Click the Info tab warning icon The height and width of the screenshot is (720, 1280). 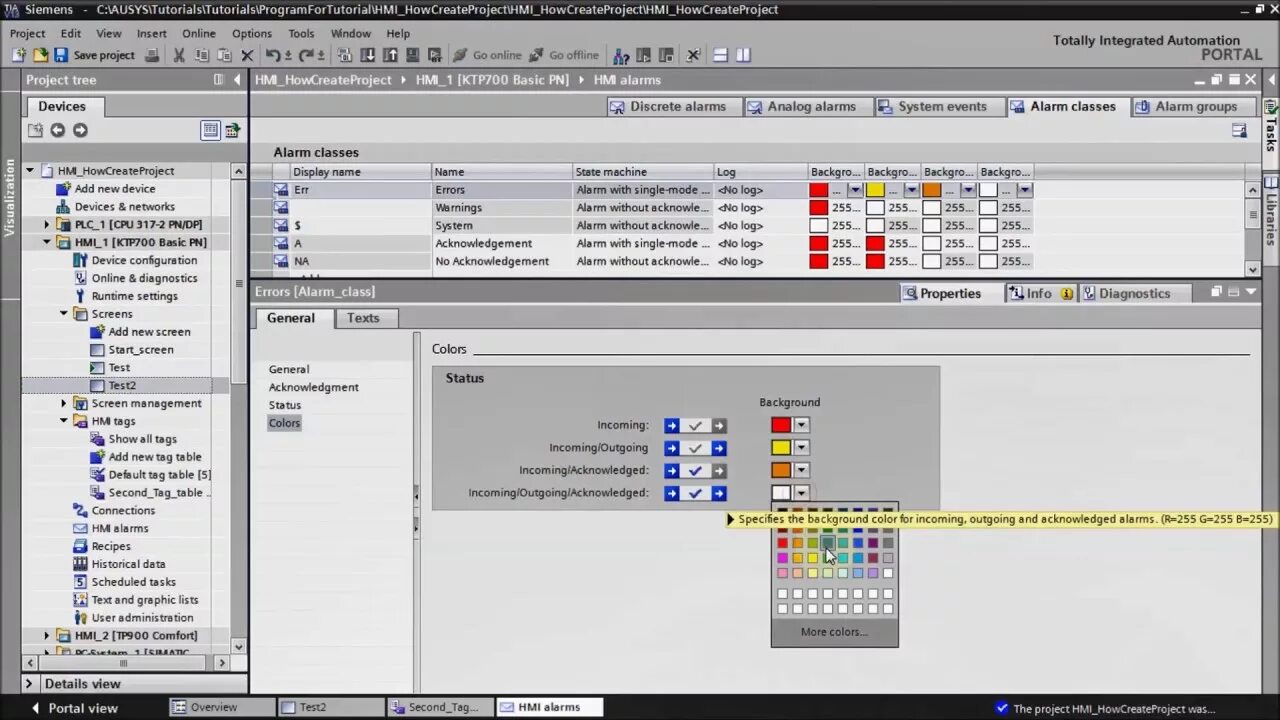coord(1067,293)
